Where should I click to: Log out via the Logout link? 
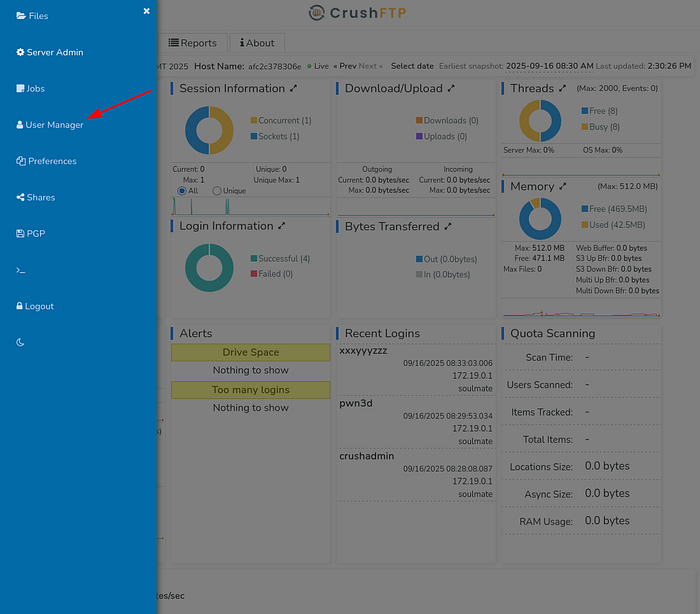pos(35,306)
